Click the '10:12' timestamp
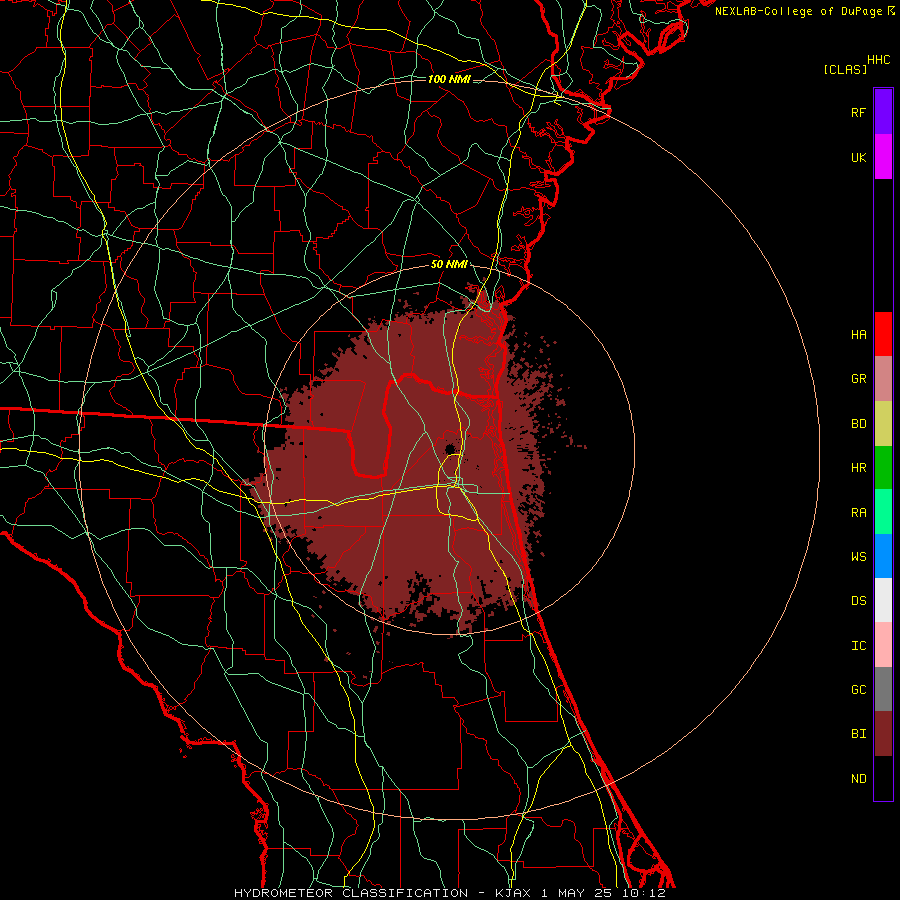This screenshot has height=900, width=900. 644,893
